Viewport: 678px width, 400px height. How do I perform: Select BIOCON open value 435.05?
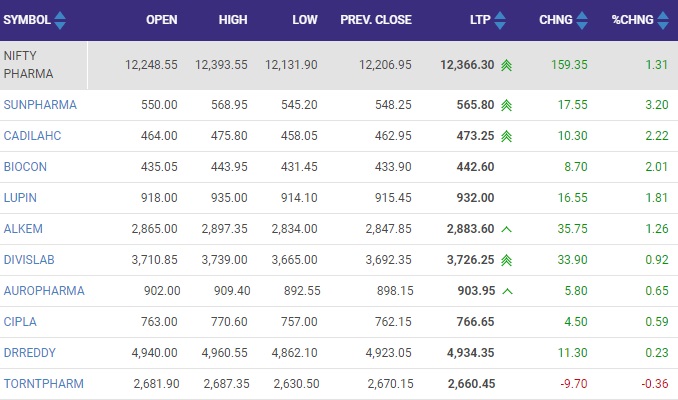159,167
